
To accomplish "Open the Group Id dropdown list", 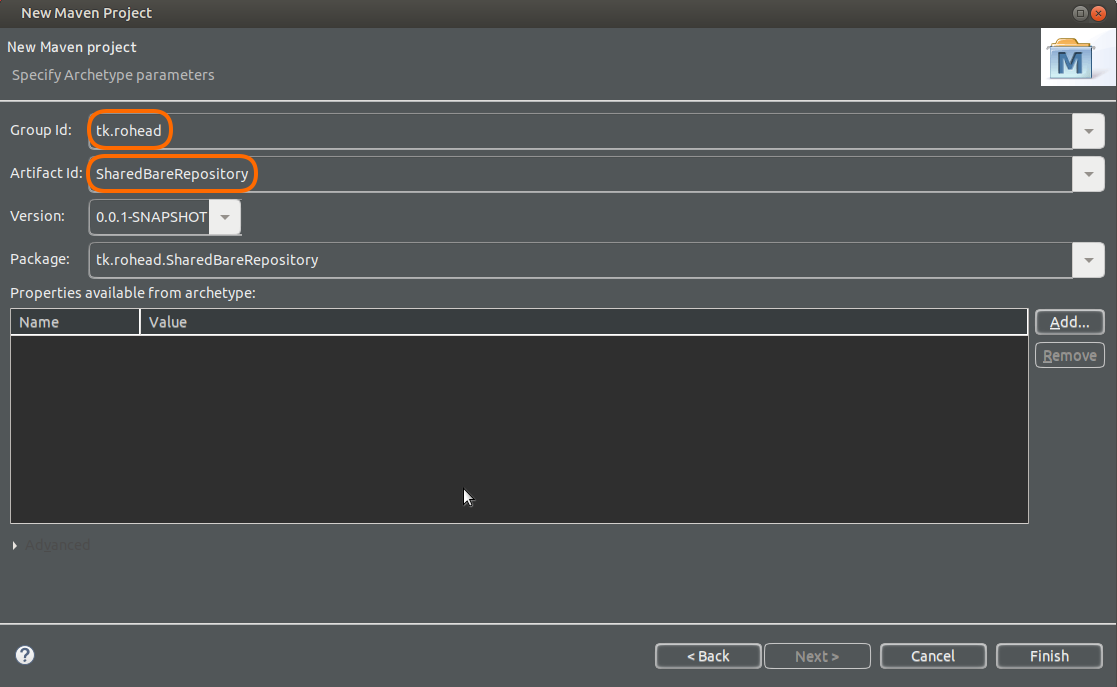I will pos(1088,131).
